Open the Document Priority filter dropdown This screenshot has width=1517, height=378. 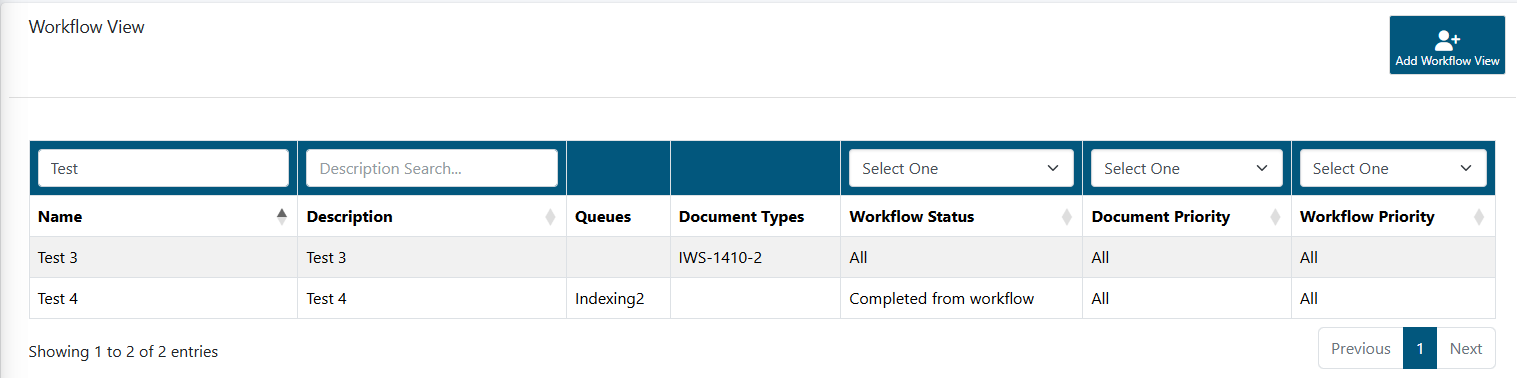click(1186, 168)
